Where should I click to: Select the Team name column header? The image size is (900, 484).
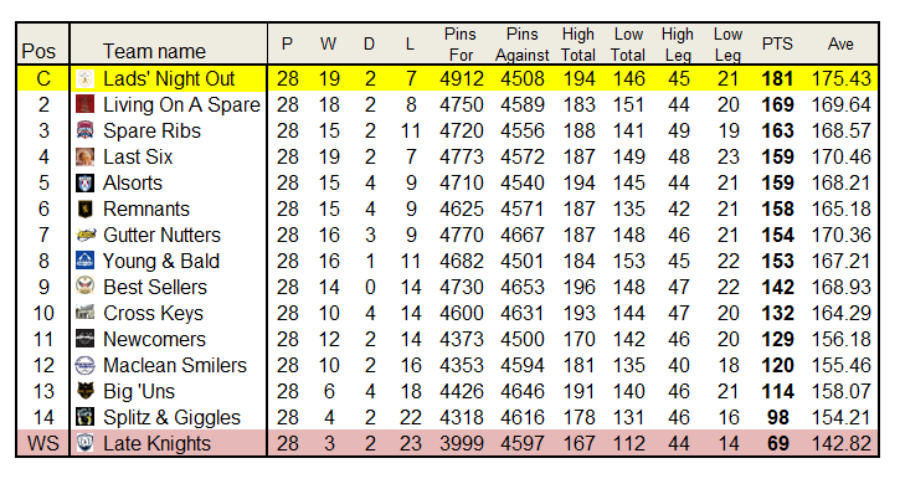(154, 52)
